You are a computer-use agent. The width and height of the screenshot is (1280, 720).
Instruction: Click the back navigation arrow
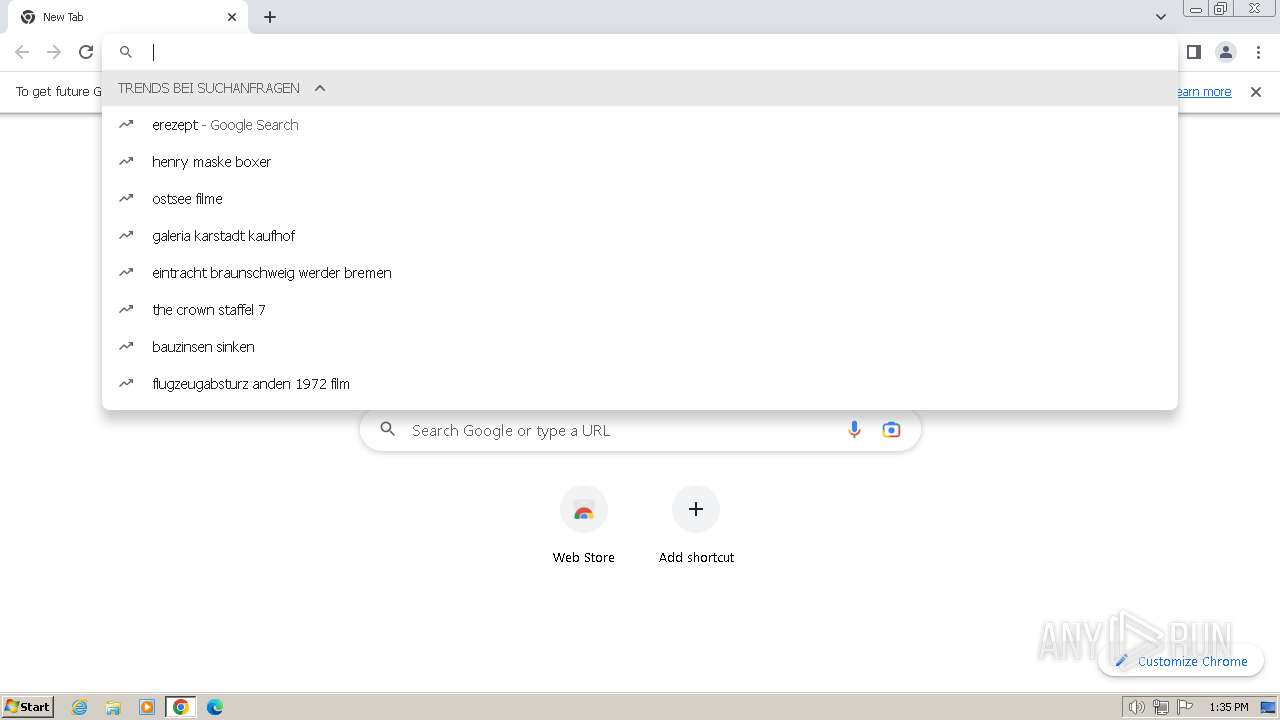tap(22, 52)
